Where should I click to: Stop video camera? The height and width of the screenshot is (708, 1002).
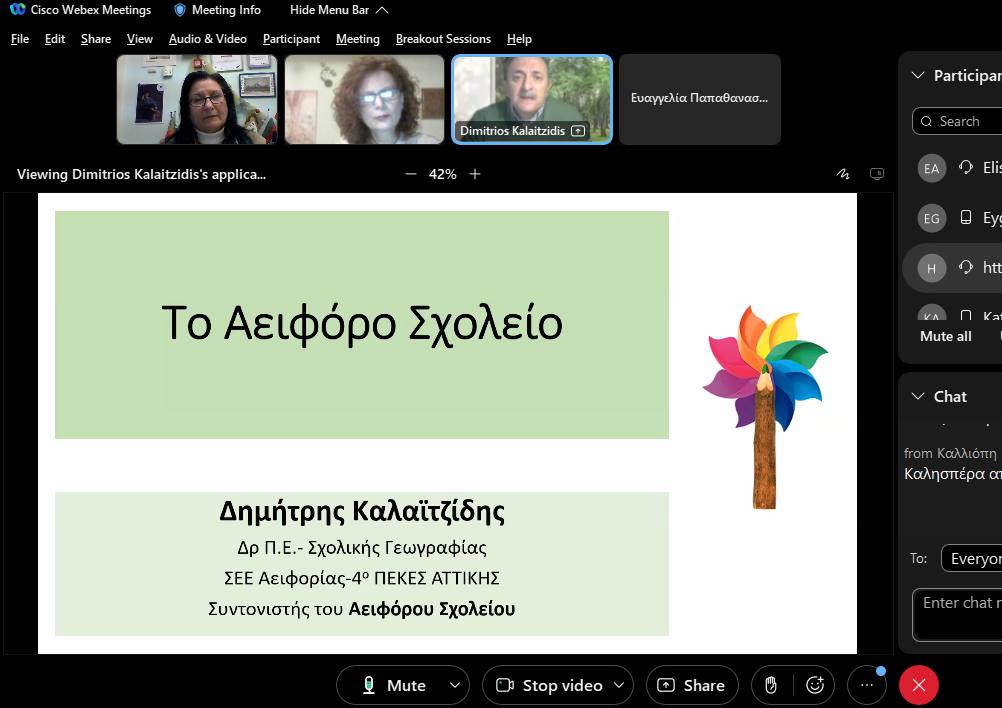(x=550, y=685)
